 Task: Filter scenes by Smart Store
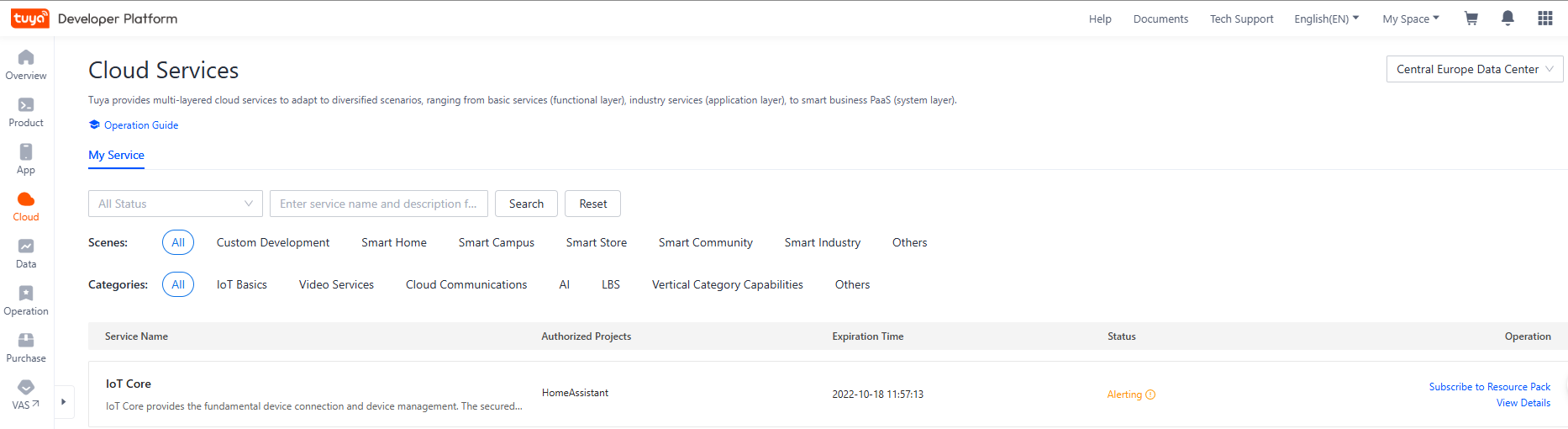[597, 242]
